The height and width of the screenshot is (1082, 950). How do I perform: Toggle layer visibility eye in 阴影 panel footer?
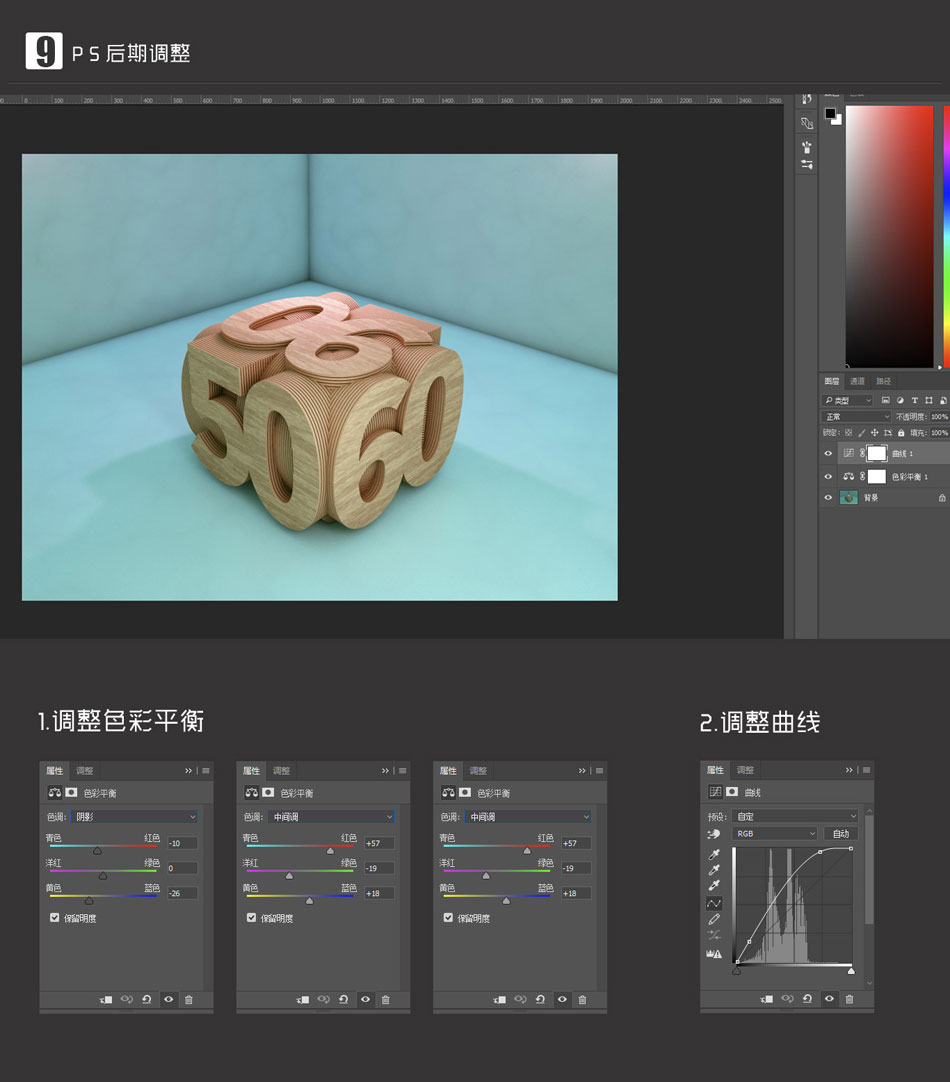[x=168, y=999]
